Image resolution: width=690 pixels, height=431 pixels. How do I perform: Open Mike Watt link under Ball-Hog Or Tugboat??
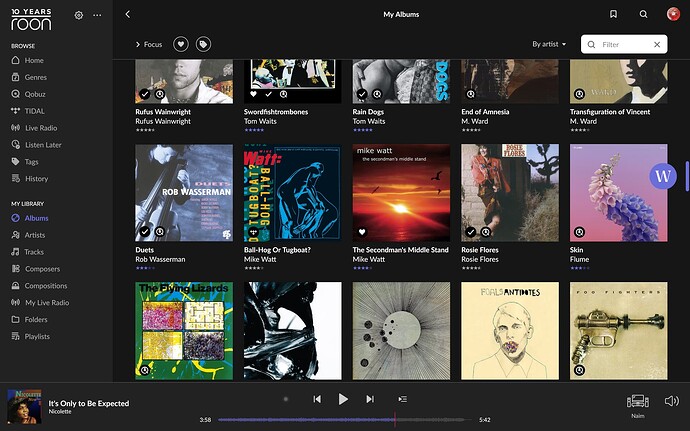pos(260,259)
